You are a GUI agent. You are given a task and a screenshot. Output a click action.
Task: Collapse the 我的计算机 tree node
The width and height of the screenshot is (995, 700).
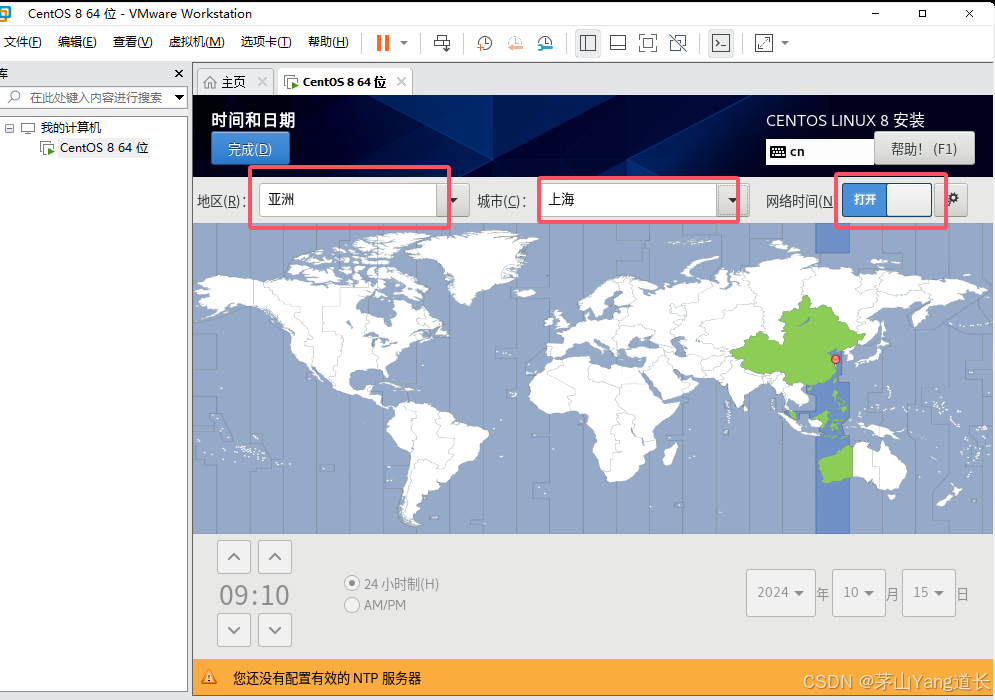point(10,128)
